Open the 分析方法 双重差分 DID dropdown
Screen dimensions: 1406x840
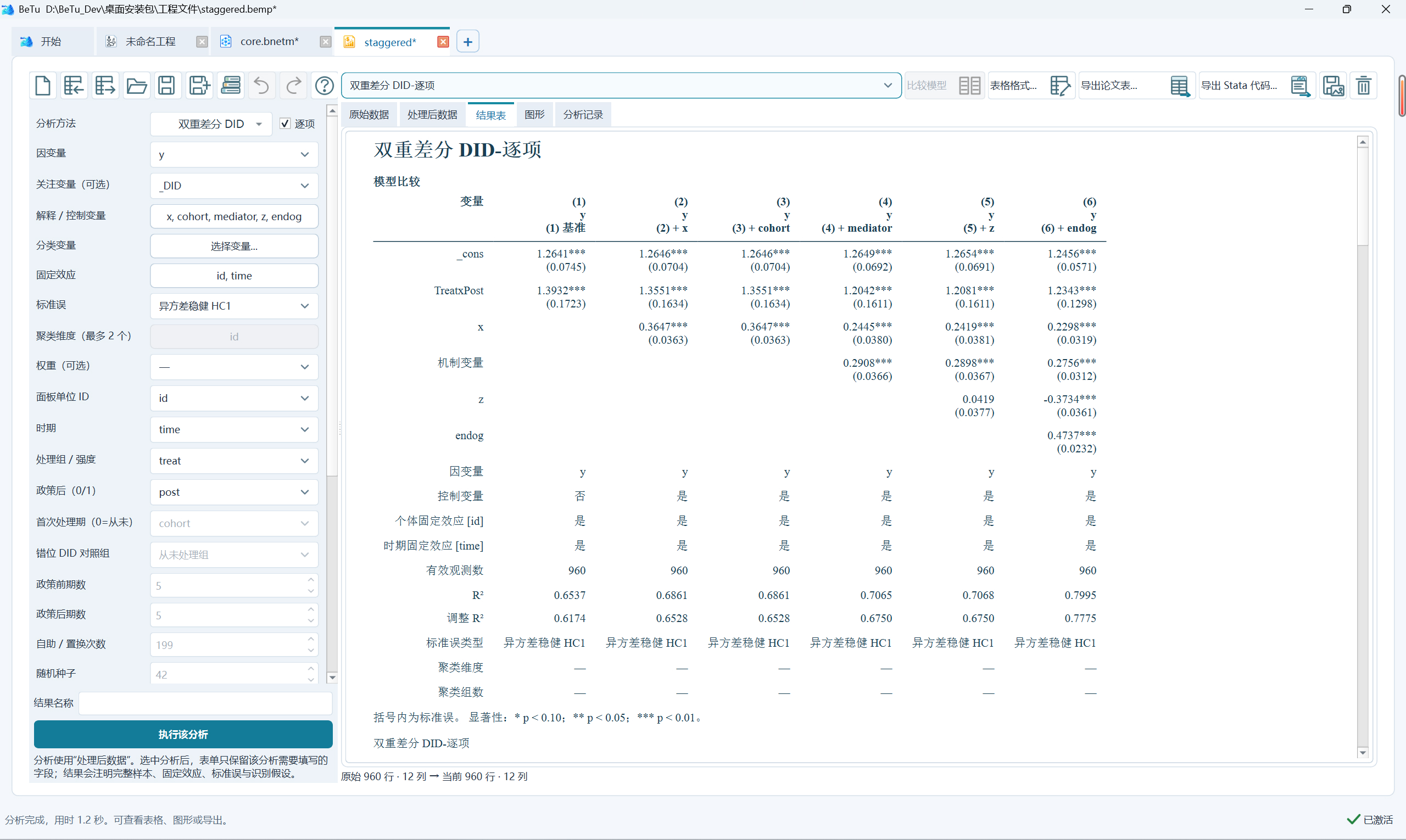[x=211, y=124]
